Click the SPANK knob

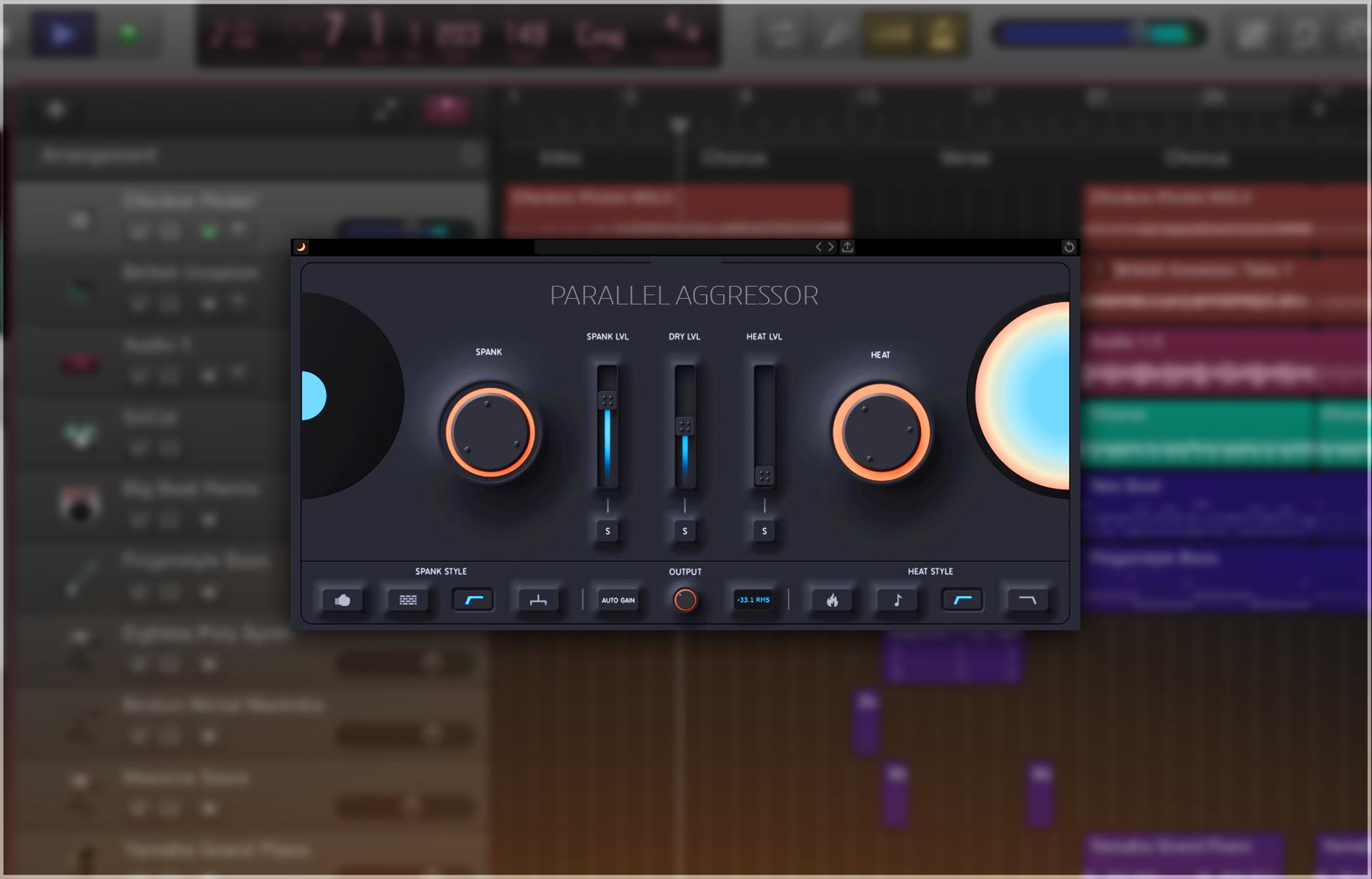490,432
